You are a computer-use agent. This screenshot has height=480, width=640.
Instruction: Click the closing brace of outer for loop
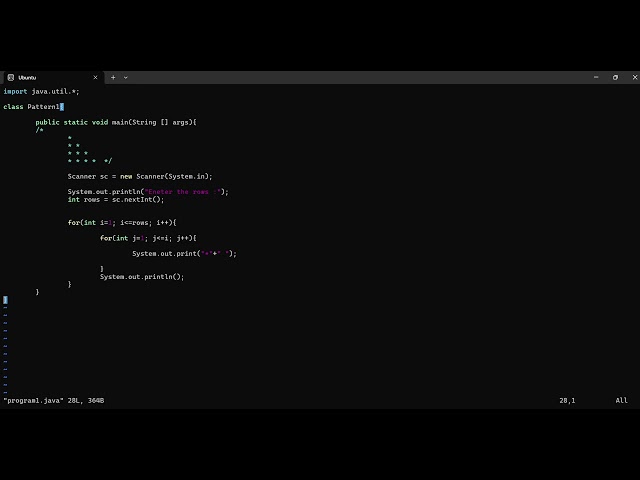[69, 284]
